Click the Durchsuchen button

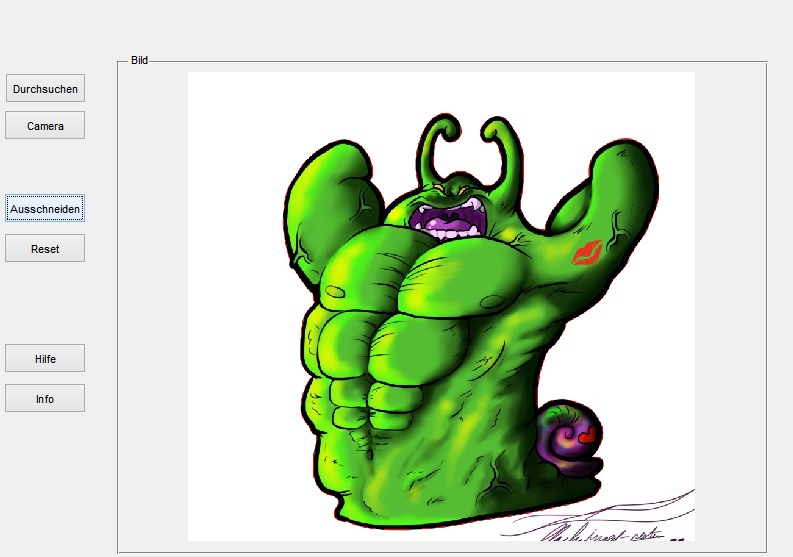point(45,89)
